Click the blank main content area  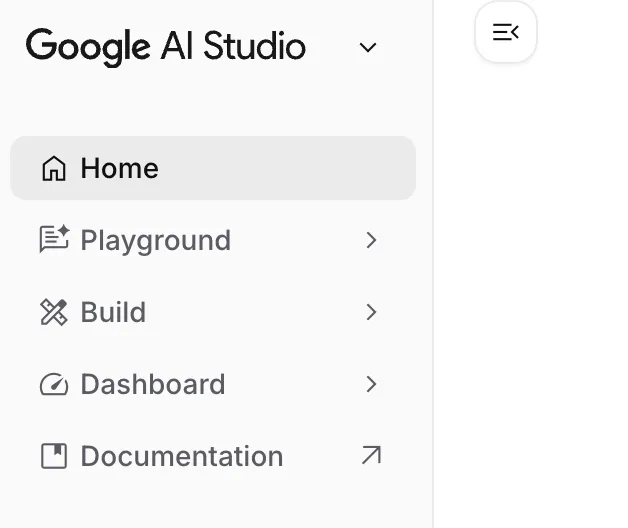[x=530, y=300]
